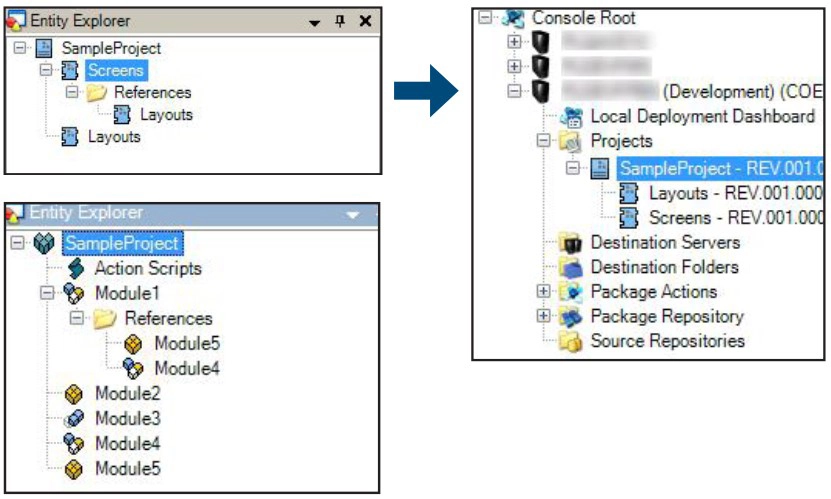Click the Destination Folders icon
This screenshot has width=831, height=499.
click(572, 267)
